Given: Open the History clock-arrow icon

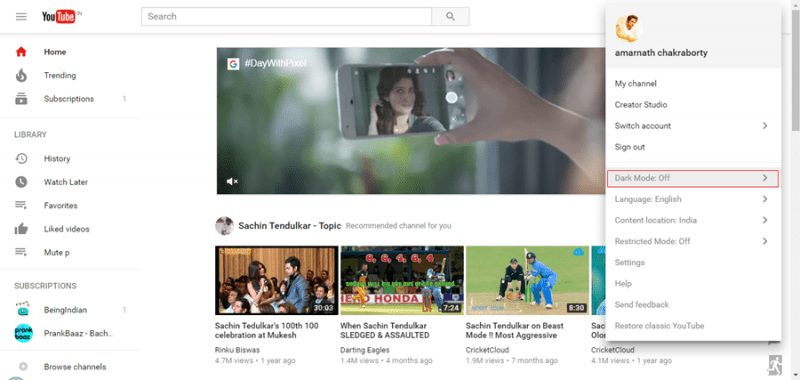Looking at the screenshot, I should [x=21, y=159].
